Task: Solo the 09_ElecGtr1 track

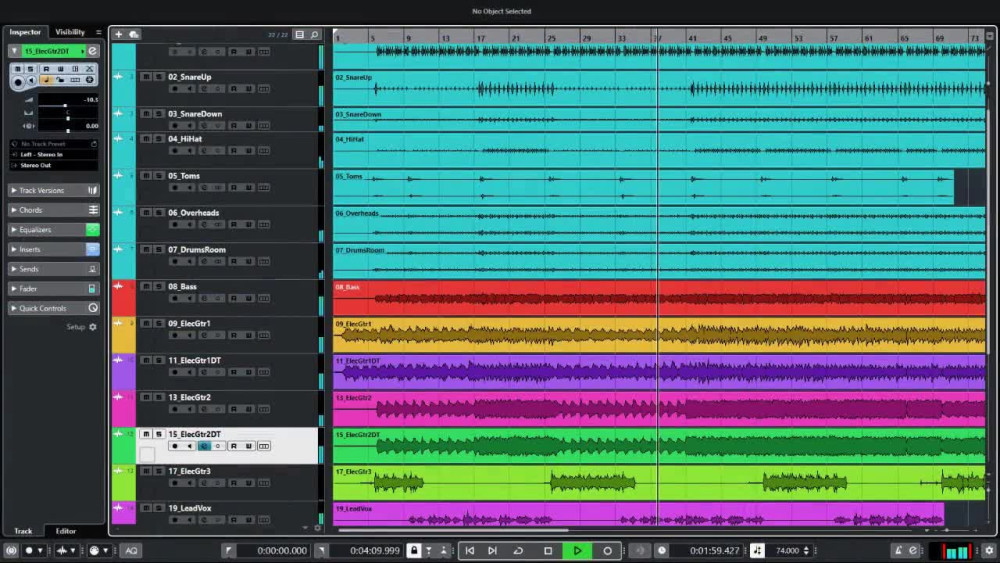Action: [159, 323]
